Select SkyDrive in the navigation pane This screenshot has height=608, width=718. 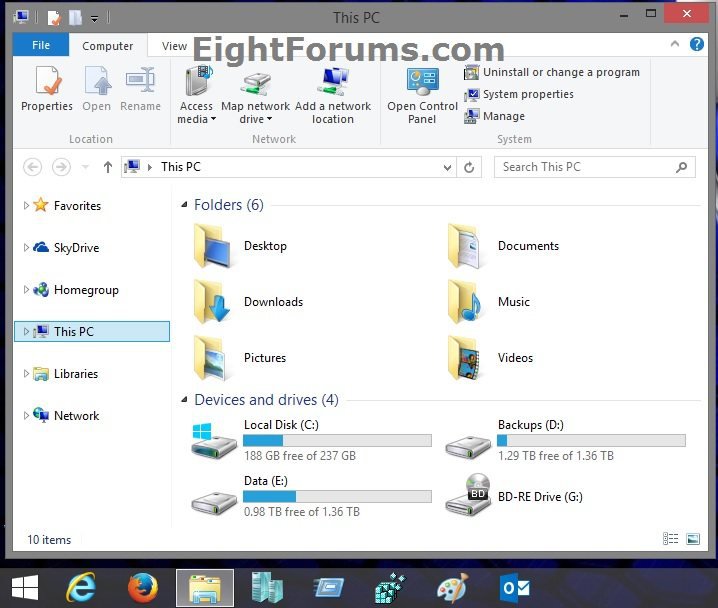coord(76,248)
